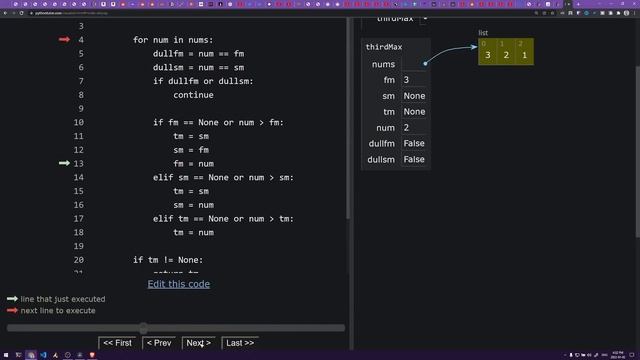Click the sm variable value None
Viewport: 640px width, 360px height.
tap(414, 96)
